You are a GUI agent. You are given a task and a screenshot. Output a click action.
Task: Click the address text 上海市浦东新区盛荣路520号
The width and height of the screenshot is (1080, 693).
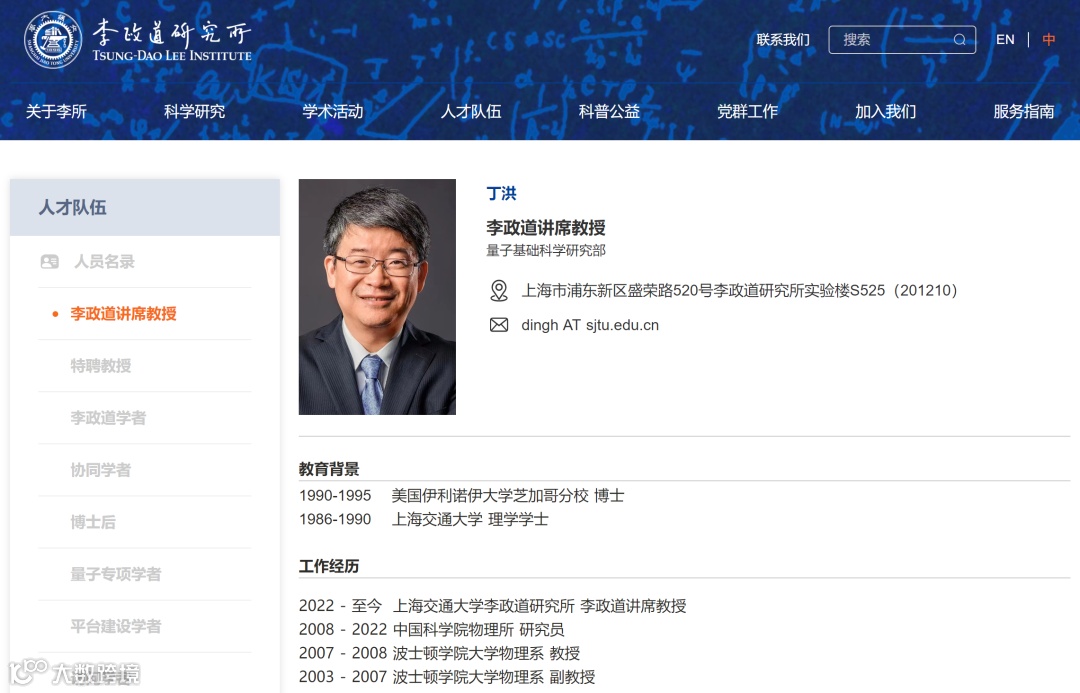(x=740, y=291)
